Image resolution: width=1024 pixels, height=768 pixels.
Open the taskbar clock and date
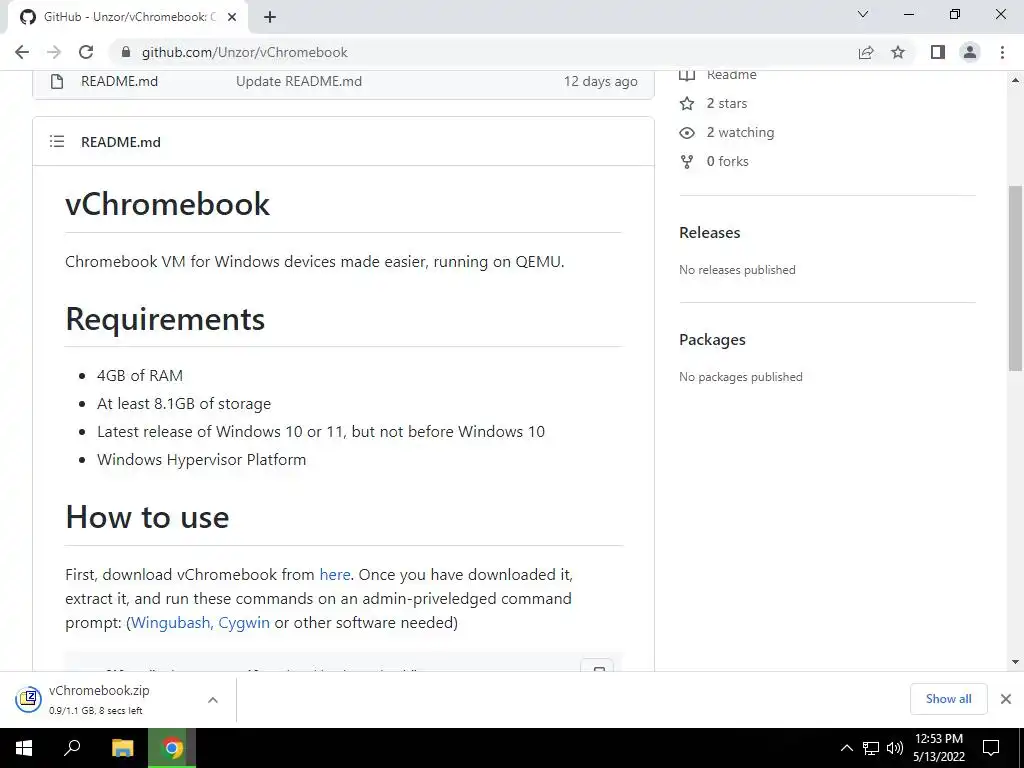(x=939, y=748)
